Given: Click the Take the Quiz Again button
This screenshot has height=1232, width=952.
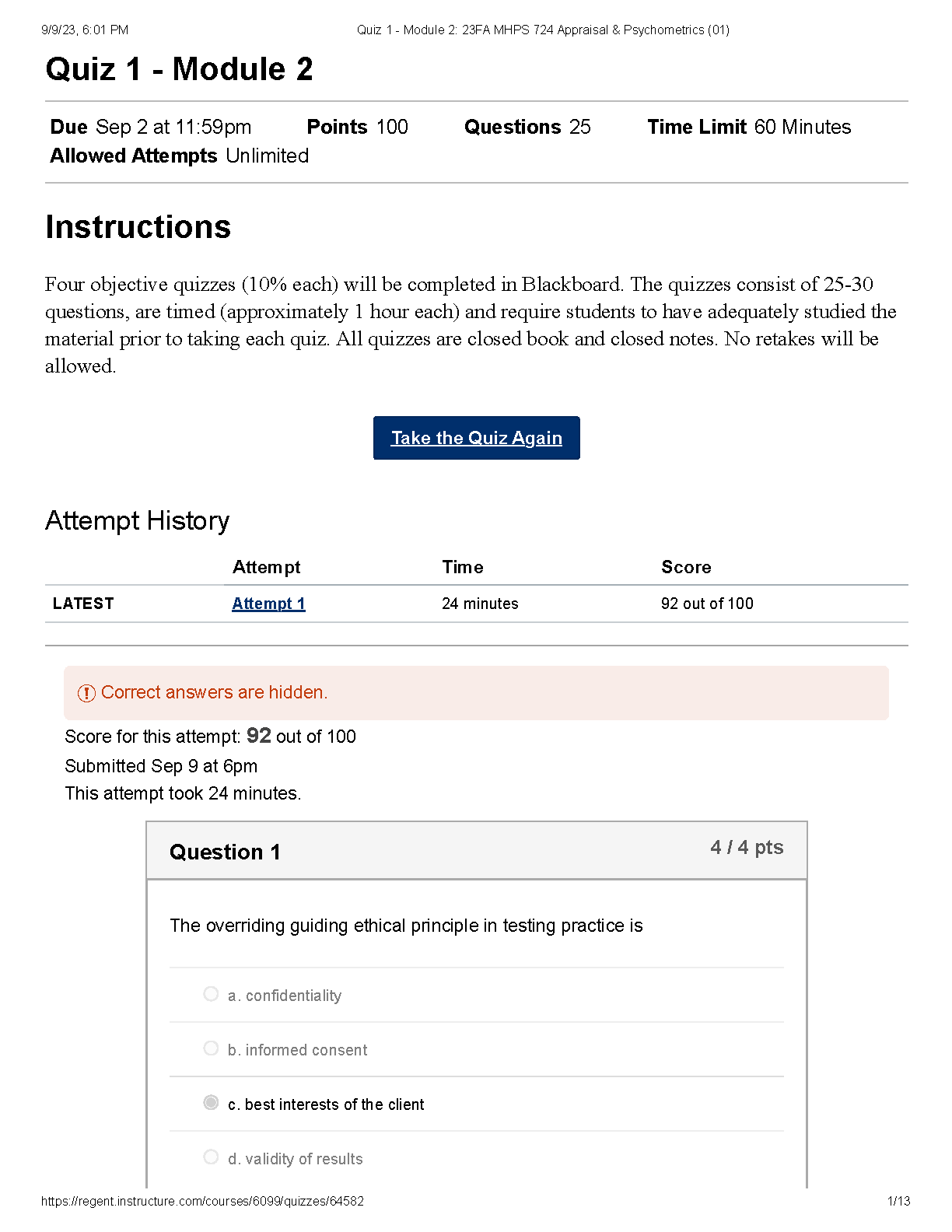Looking at the screenshot, I should click(476, 438).
